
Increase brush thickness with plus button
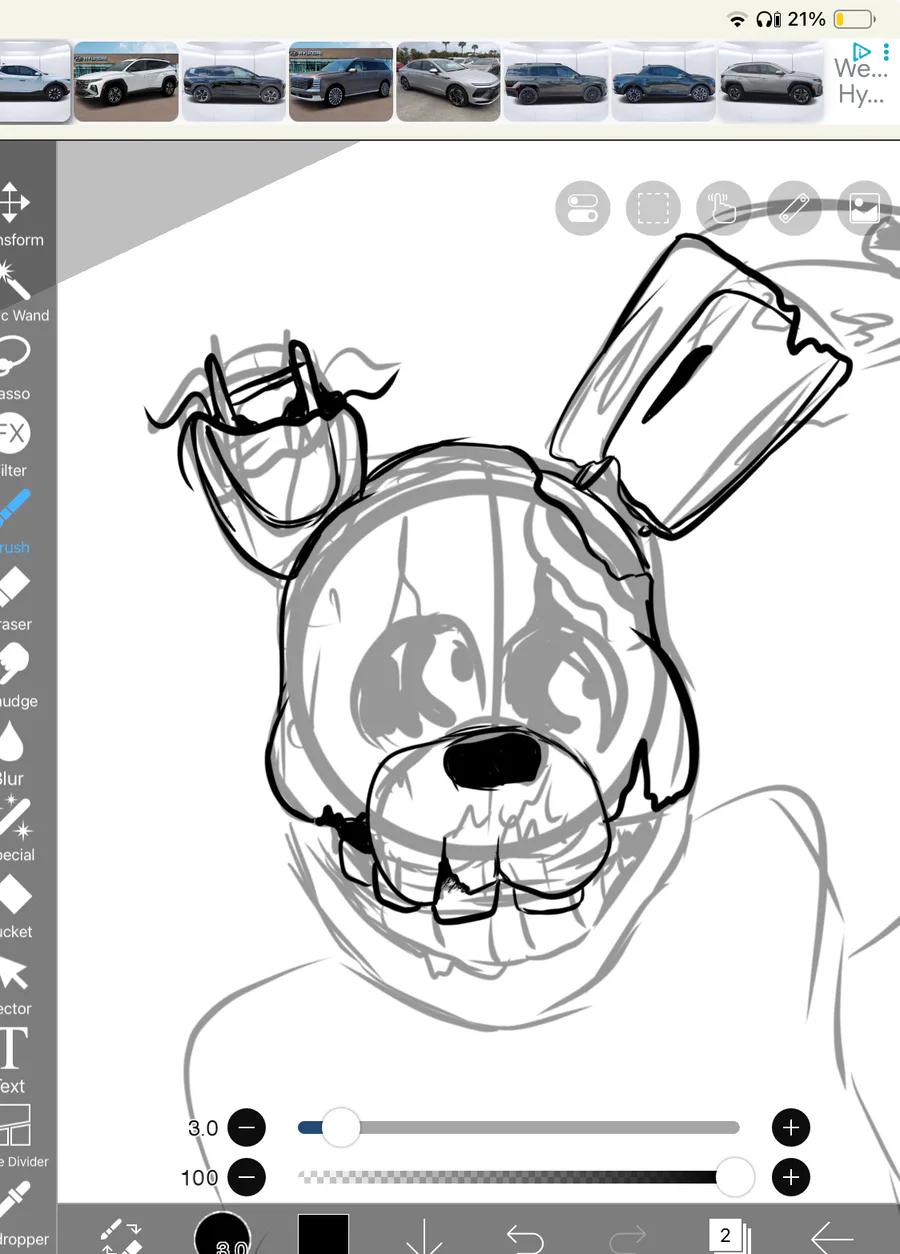791,1128
